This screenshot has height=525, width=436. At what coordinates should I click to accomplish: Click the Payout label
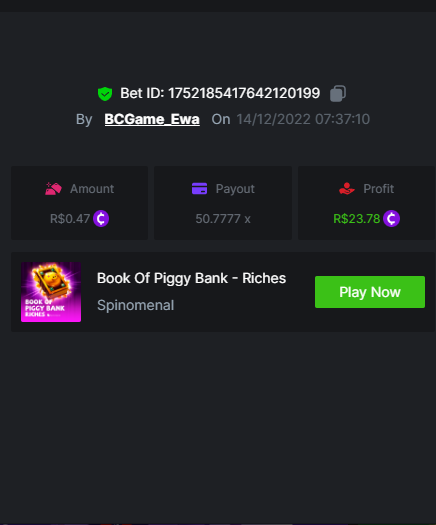pyautogui.click(x=235, y=189)
